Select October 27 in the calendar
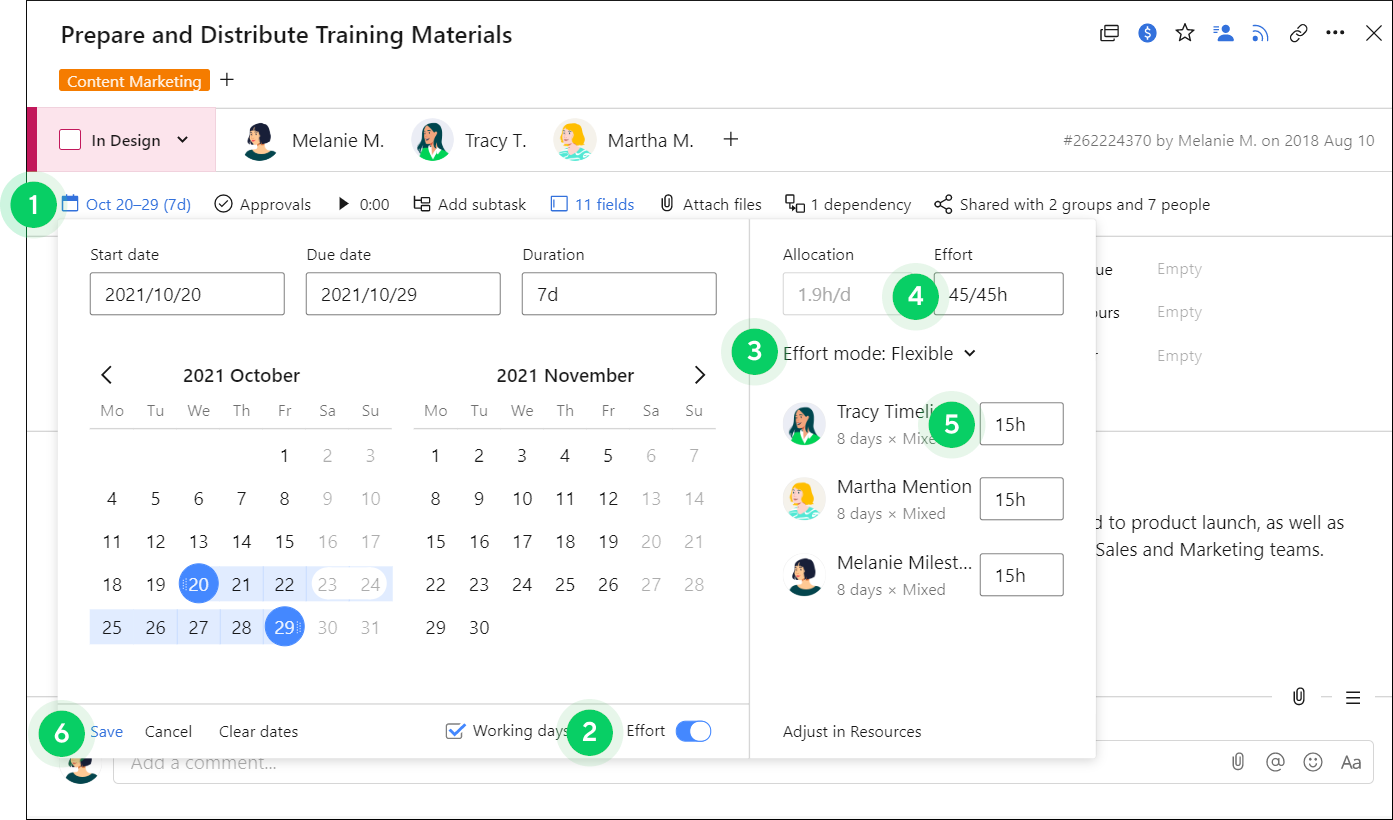This screenshot has width=1393, height=820. 198,627
